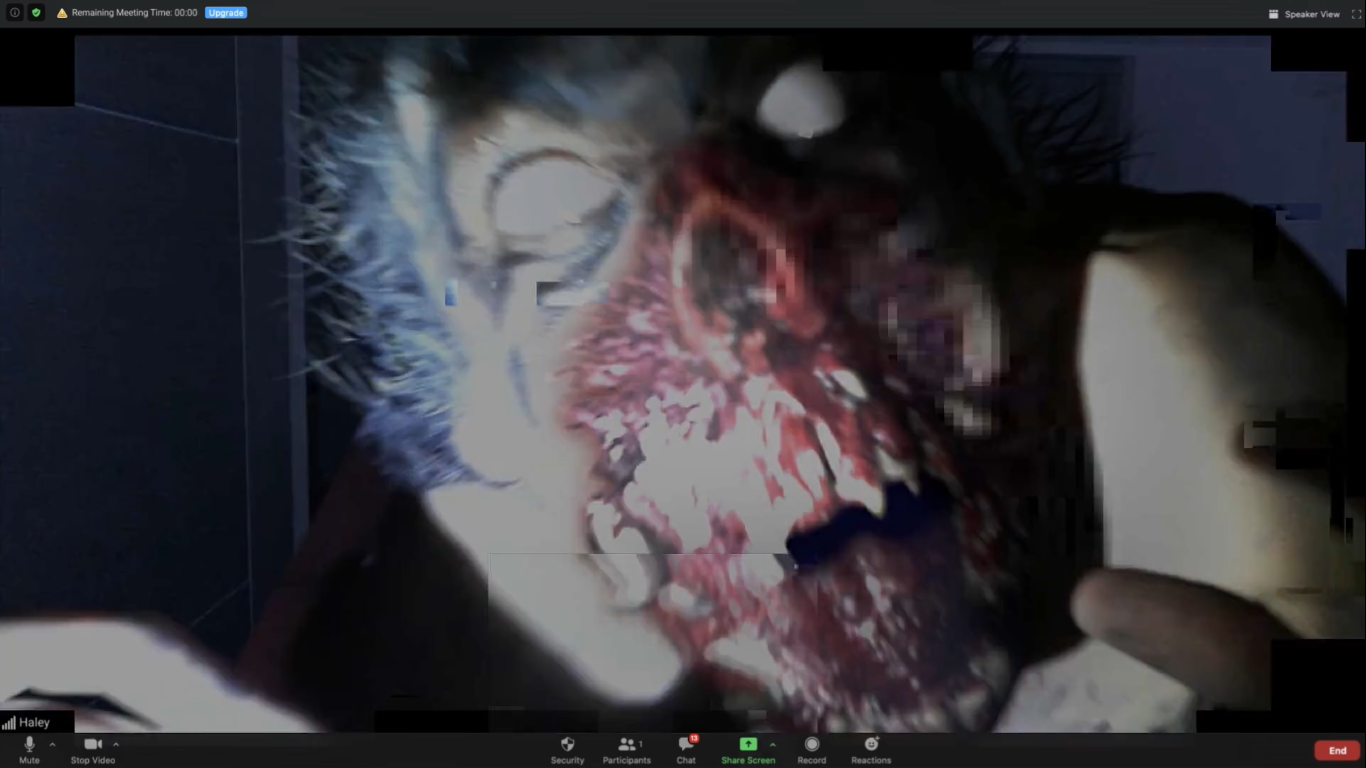
Task: Open the meeting information icon
Action: pos(14,13)
